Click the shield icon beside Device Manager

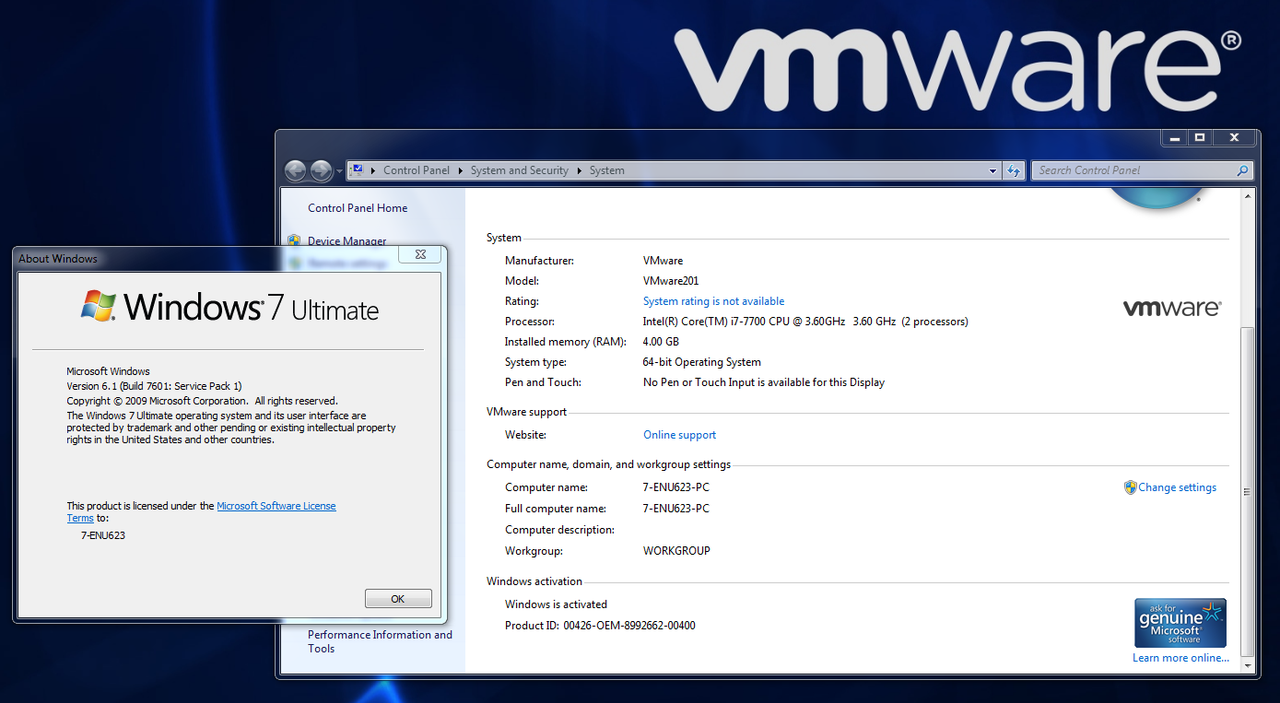pyautogui.click(x=294, y=240)
